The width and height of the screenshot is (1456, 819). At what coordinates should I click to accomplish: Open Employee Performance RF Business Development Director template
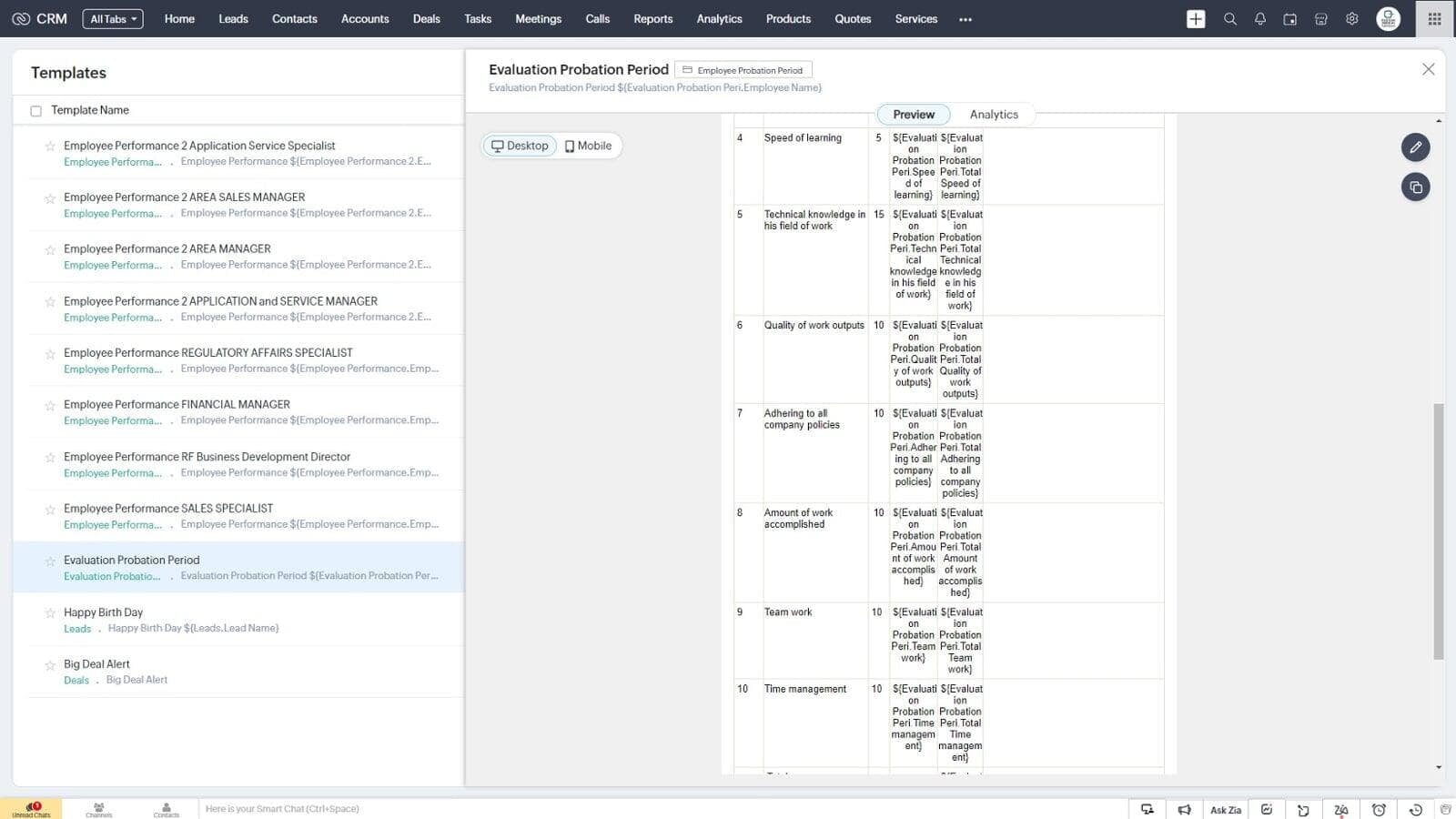pyautogui.click(x=207, y=457)
